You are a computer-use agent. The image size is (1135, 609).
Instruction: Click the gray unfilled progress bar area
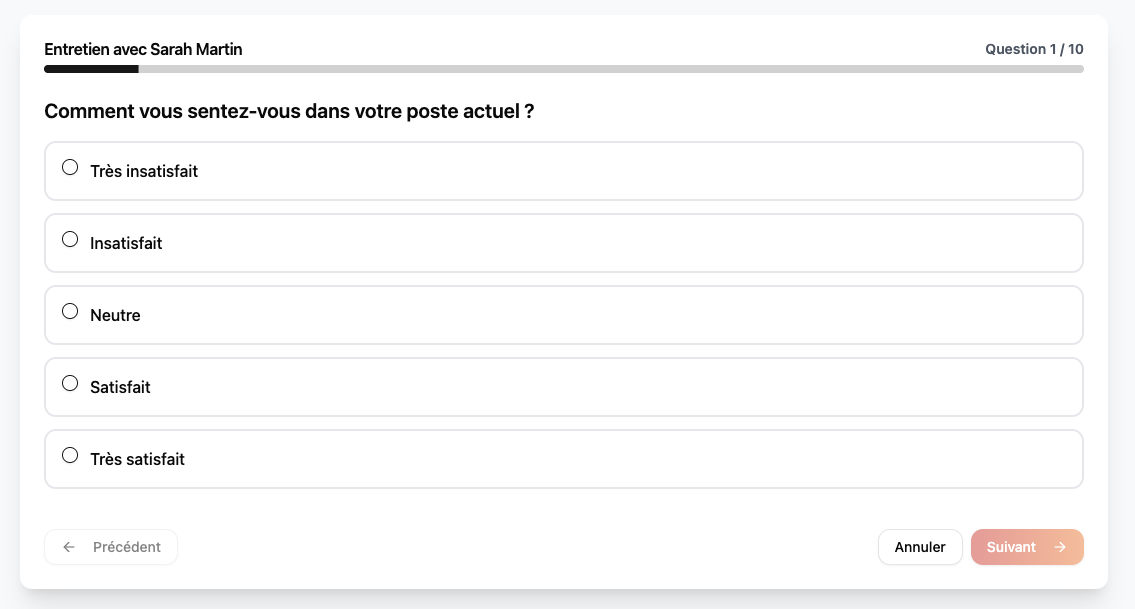pyautogui.click(x=610, y=69)
